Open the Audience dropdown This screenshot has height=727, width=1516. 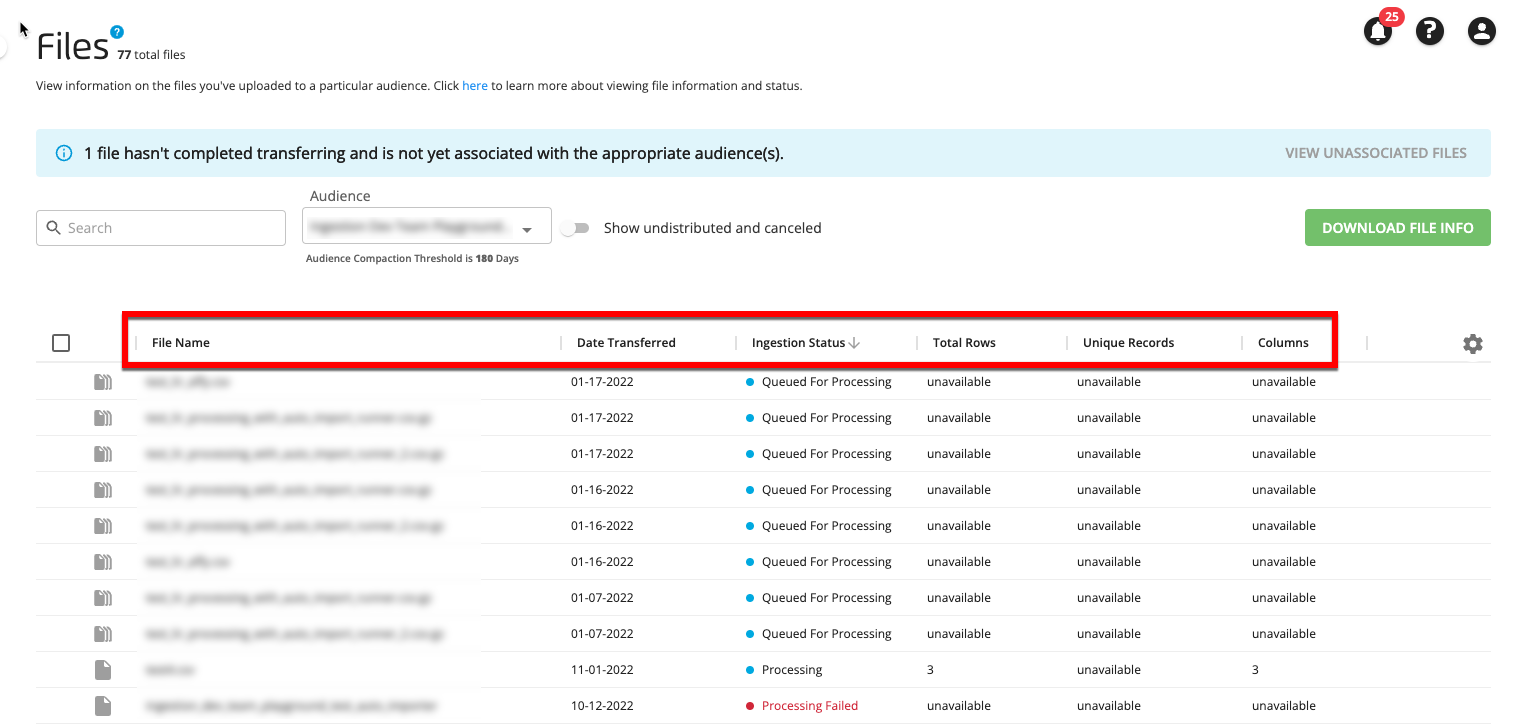[x=427, y=227]
